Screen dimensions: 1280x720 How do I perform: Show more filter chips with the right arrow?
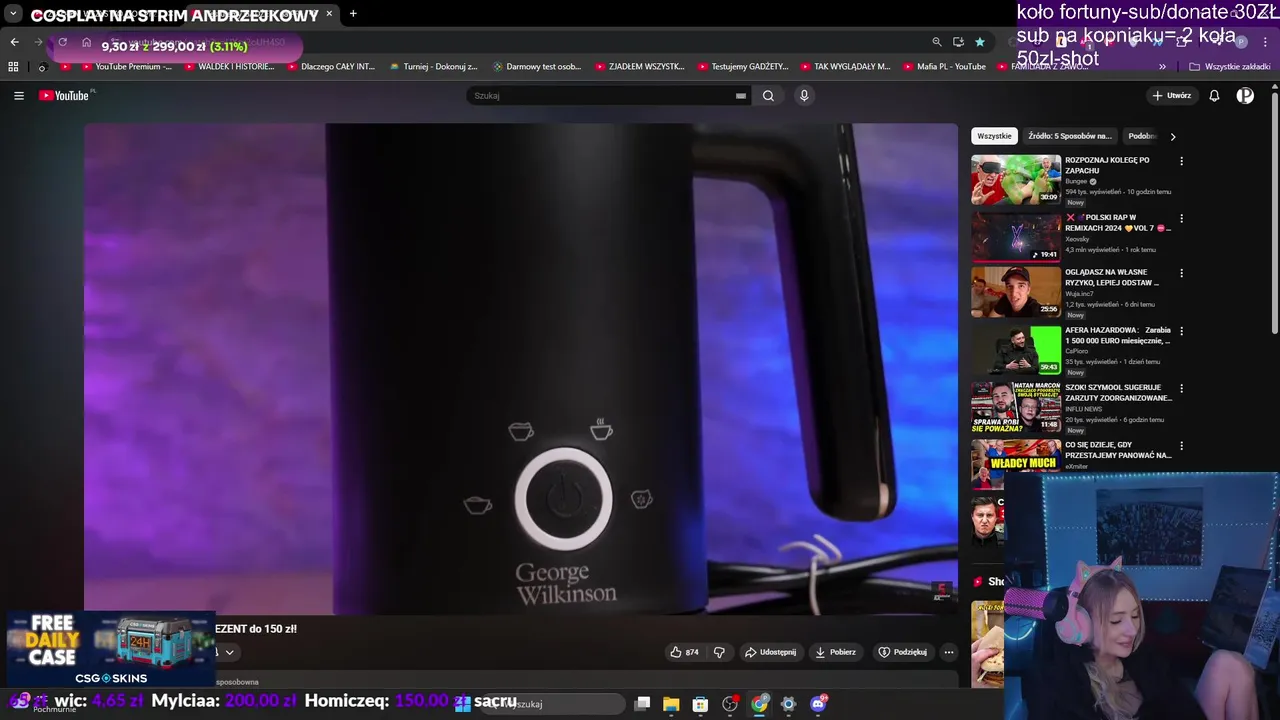coord(1172,136)
